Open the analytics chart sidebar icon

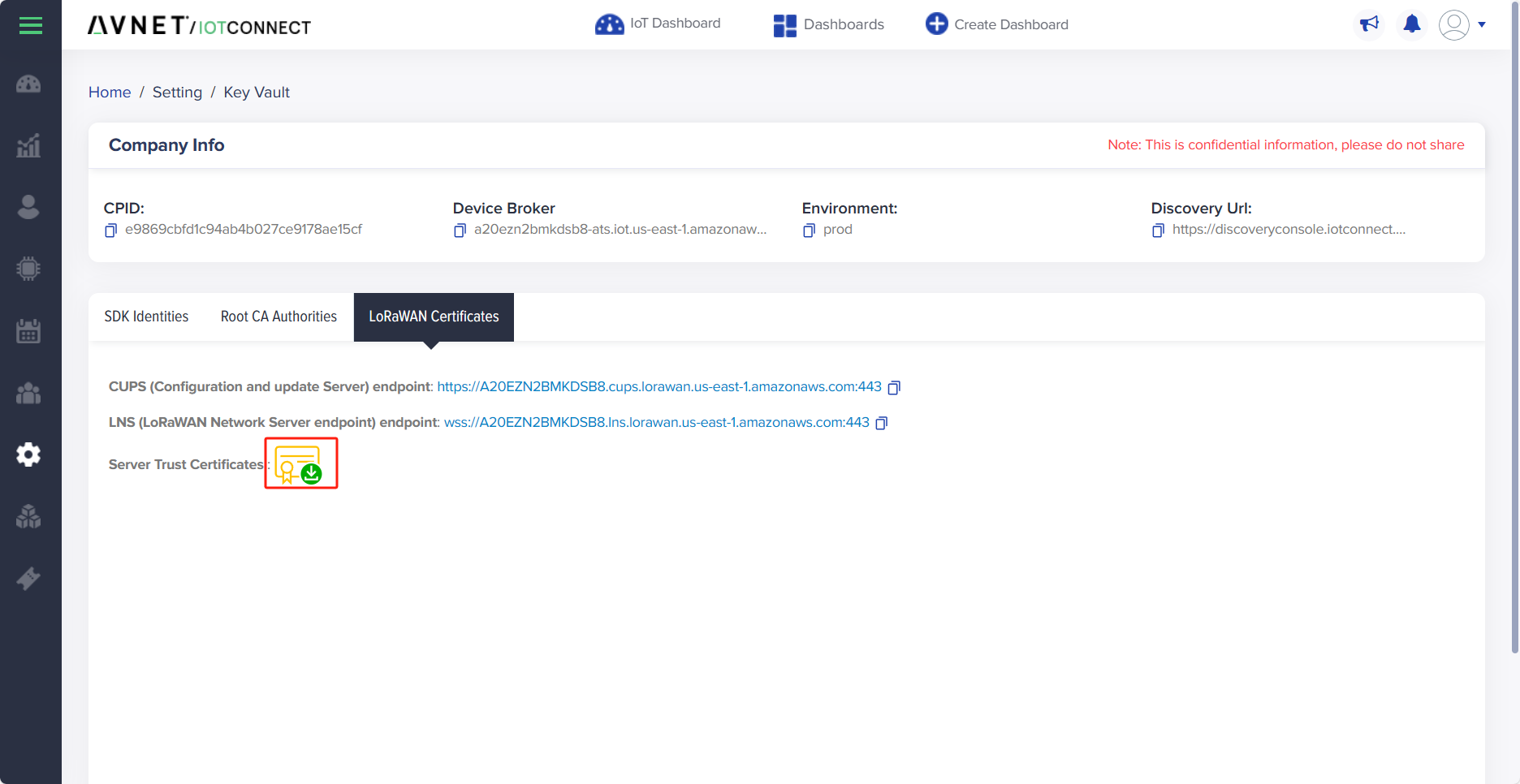(28, 145)
